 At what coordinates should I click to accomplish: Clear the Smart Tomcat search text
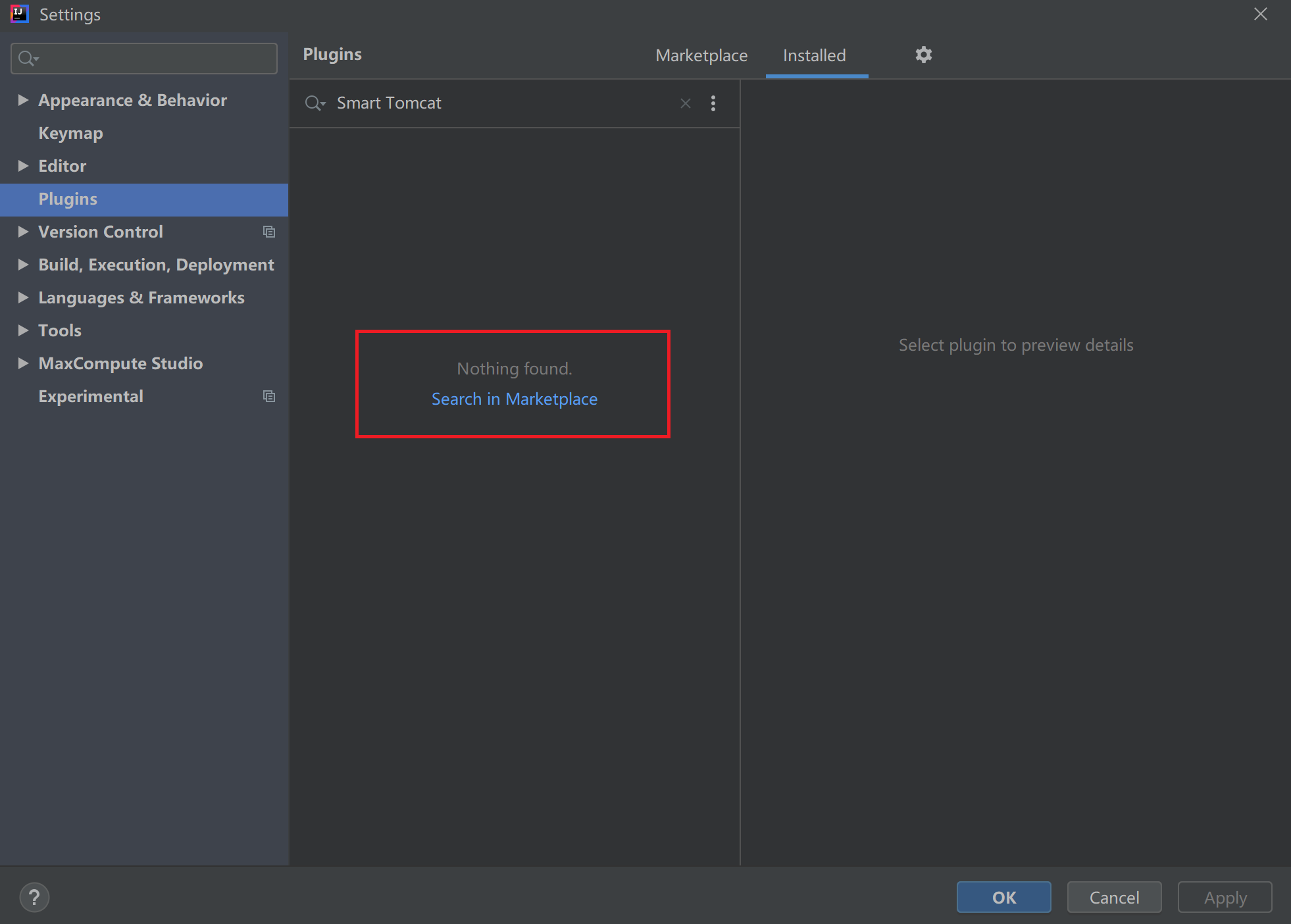(685, 103)
